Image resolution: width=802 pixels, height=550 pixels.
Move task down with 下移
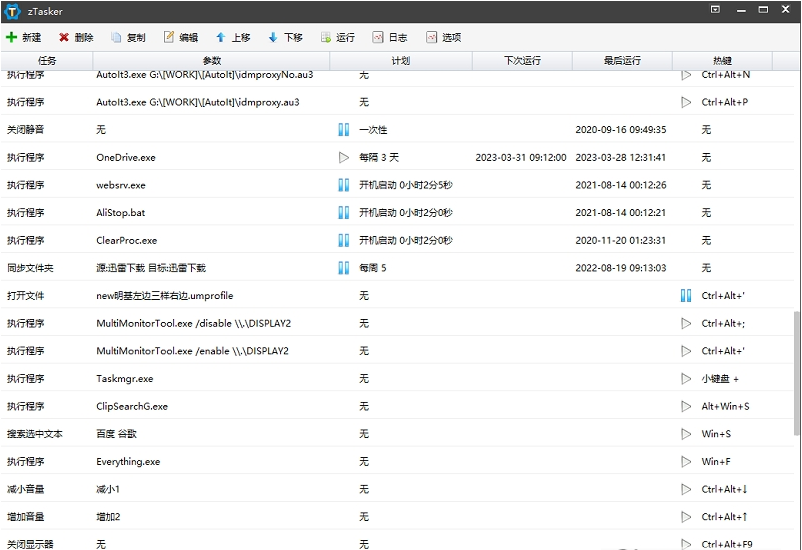tap(286, 37)
